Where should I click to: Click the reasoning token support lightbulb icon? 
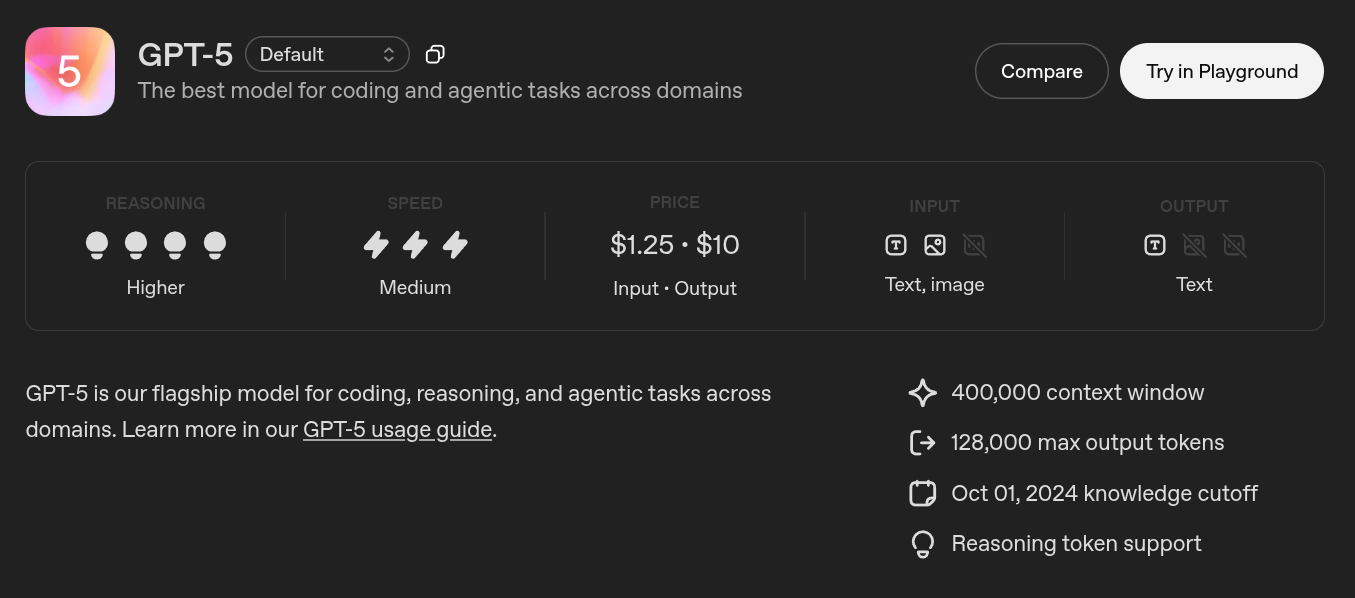click(x=922, y=544)
